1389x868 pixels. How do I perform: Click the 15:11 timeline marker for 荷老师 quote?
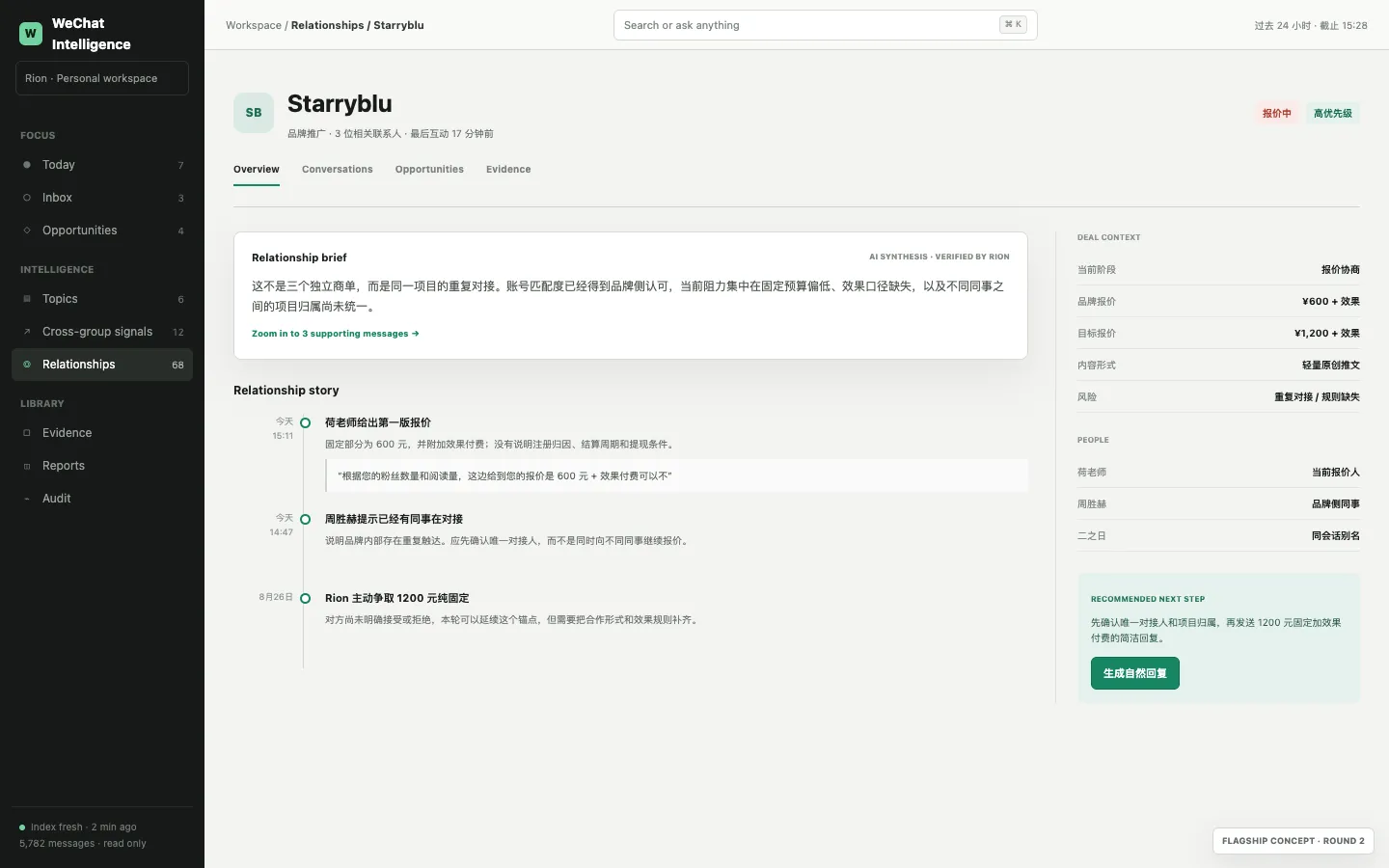(305, 422)
